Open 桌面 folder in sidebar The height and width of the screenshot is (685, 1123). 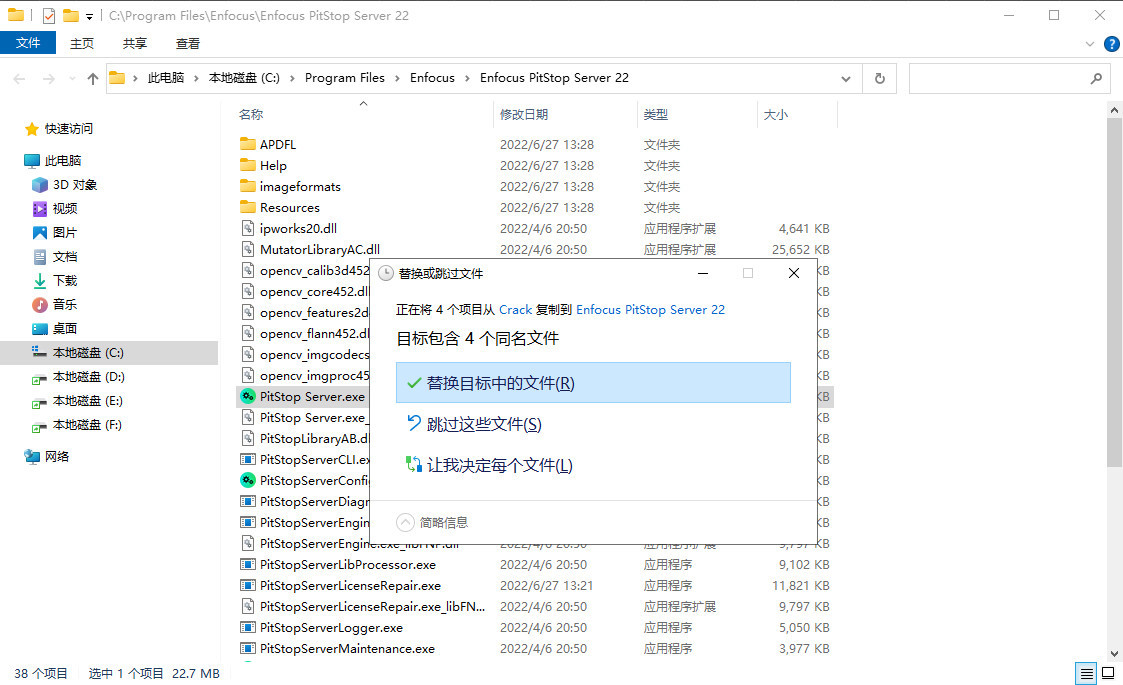pos(64,329)
